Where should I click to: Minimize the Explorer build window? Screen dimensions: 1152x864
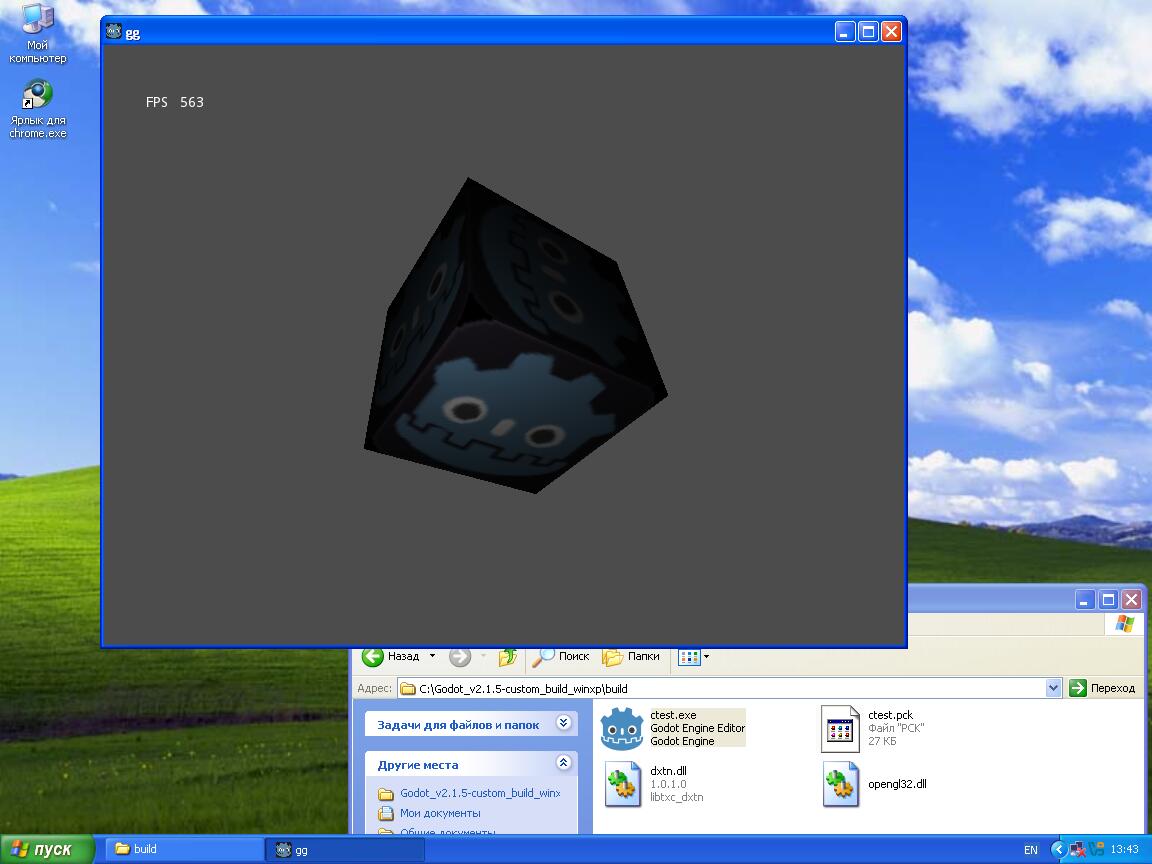tap(1084, 600)
